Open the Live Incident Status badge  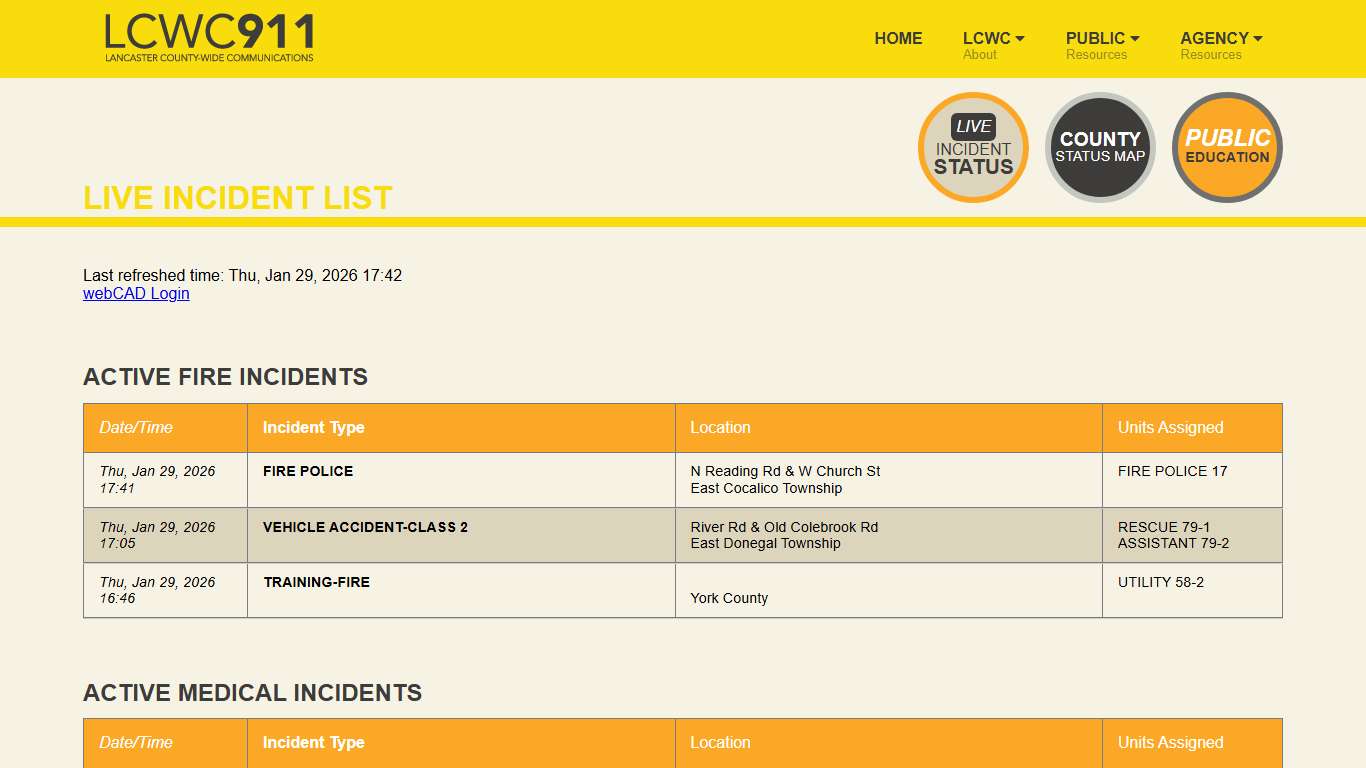pyautogui.click(x=972, y=147)
